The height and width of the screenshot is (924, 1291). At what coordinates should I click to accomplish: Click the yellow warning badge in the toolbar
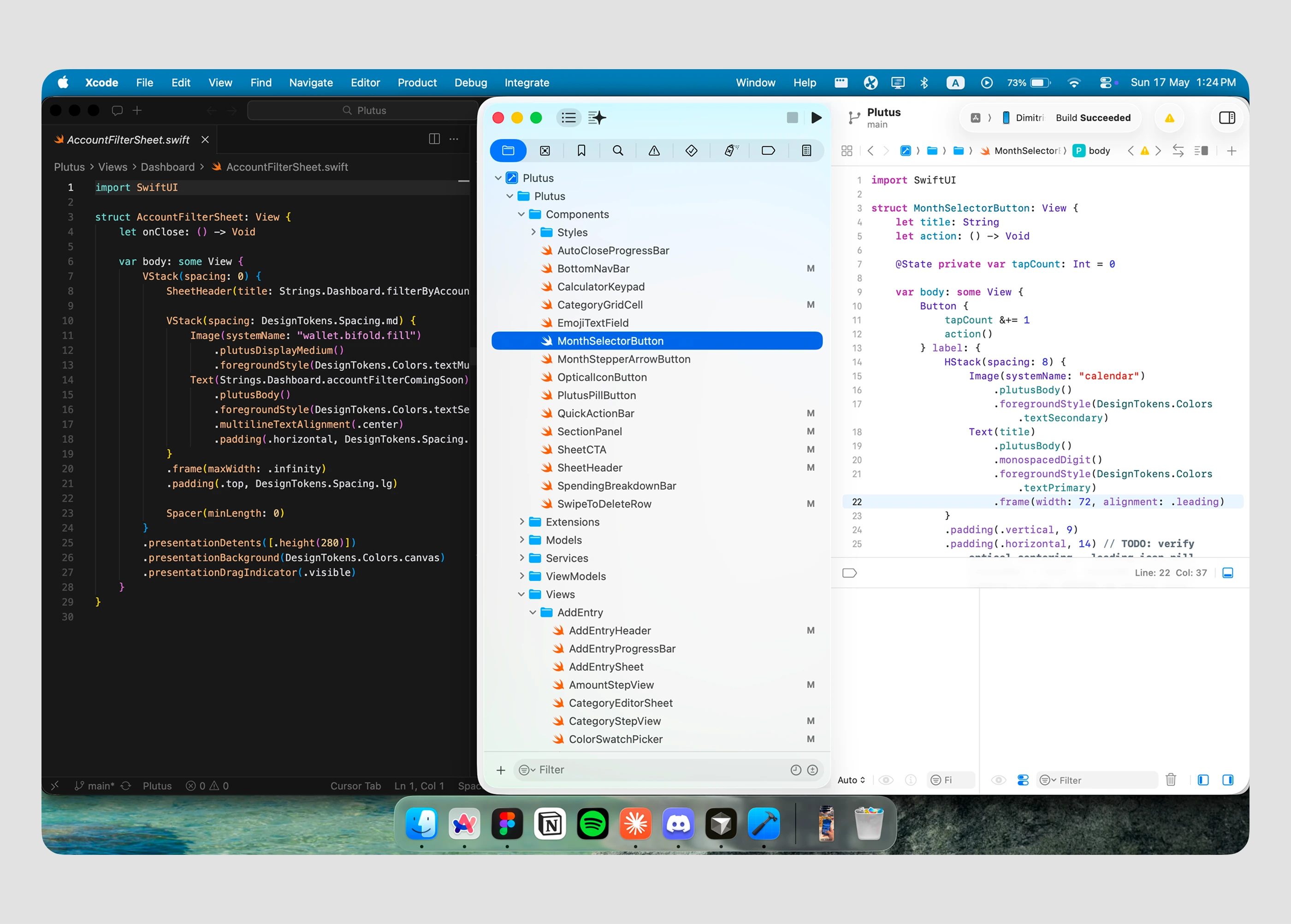pyautogui.click(x=1169, y=118)
